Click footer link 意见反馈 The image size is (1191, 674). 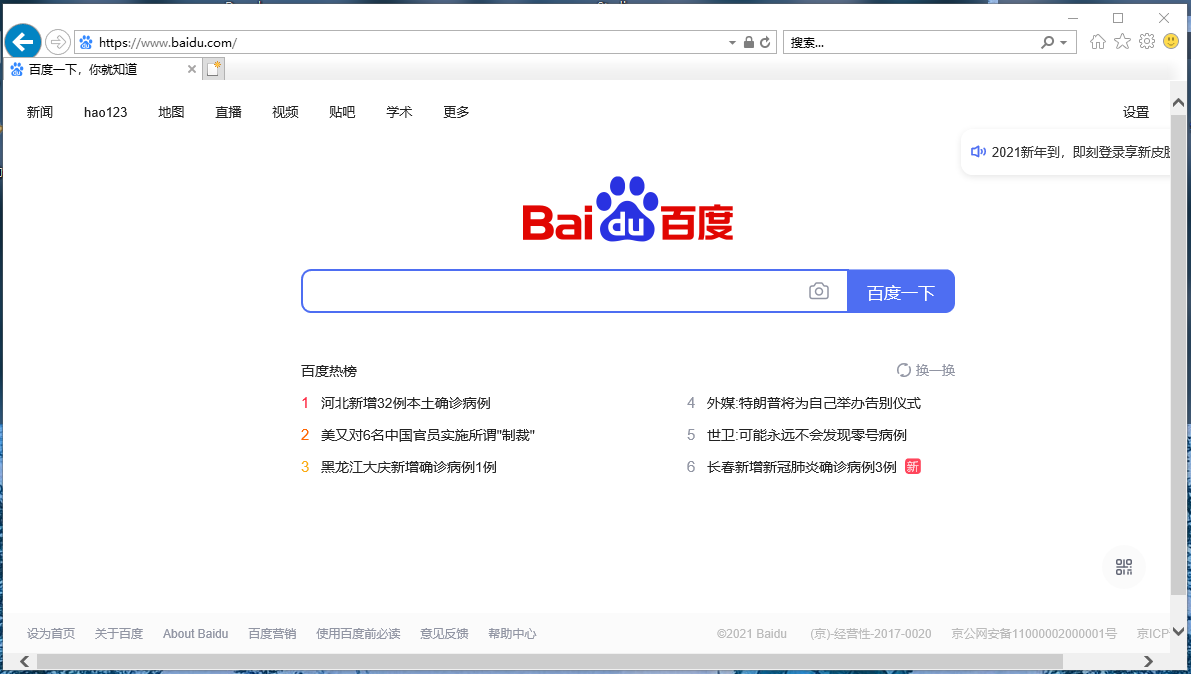(x=444, y=634)
